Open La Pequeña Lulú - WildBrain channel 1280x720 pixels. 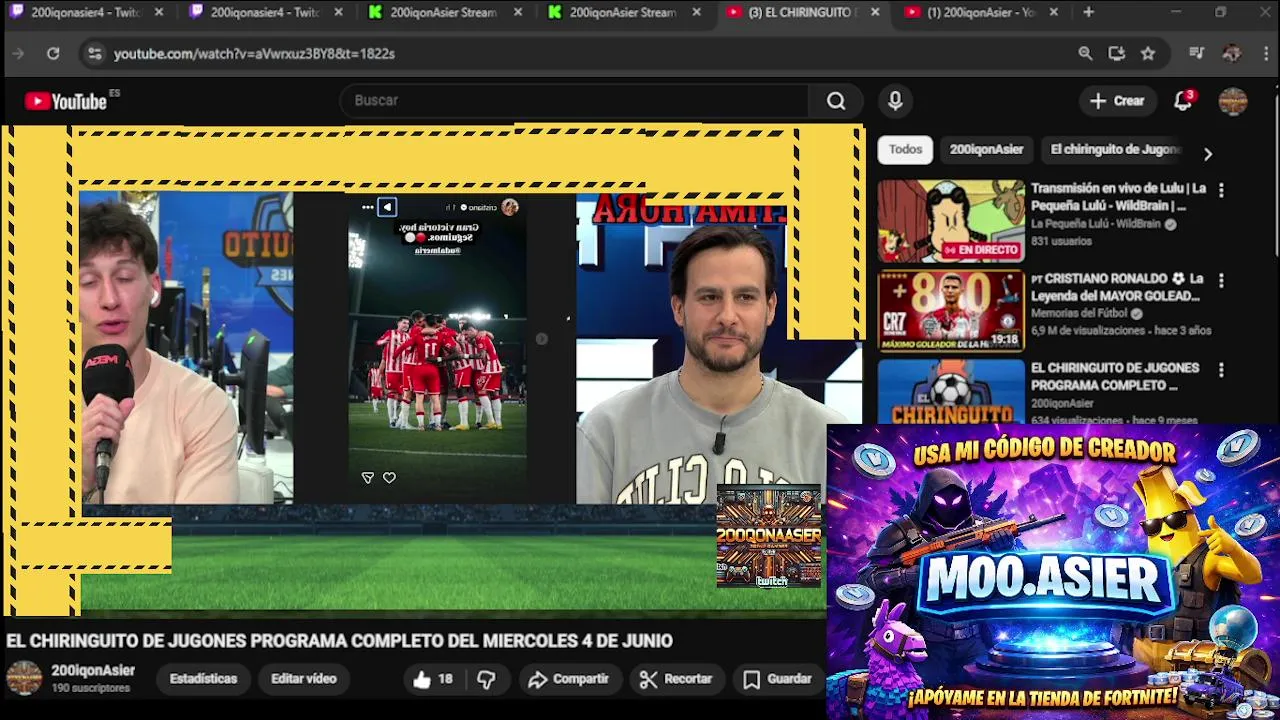(x=1098, y=224)
